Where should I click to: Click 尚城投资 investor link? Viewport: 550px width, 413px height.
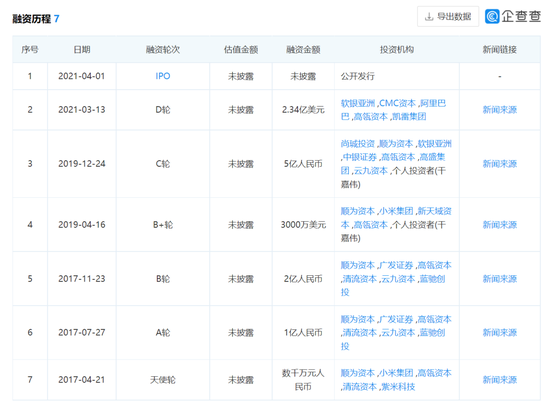358,144
